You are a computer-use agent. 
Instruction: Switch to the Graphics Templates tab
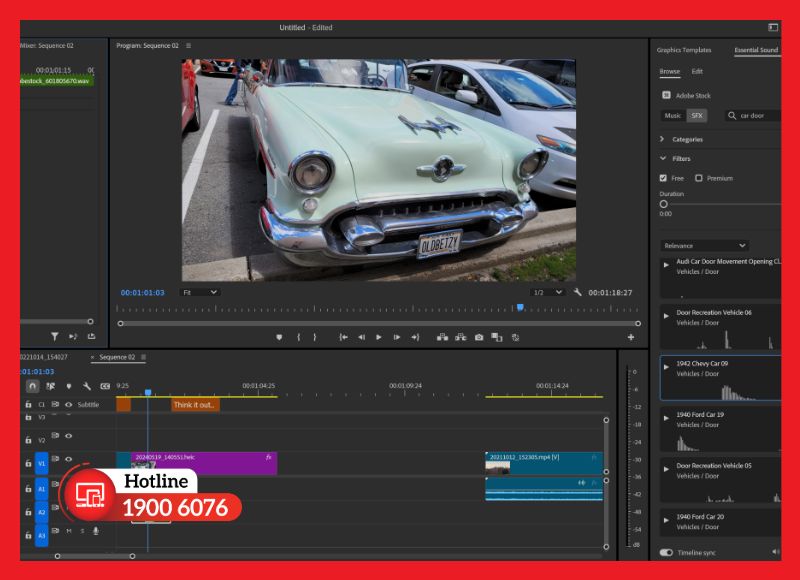pos(684,50)
